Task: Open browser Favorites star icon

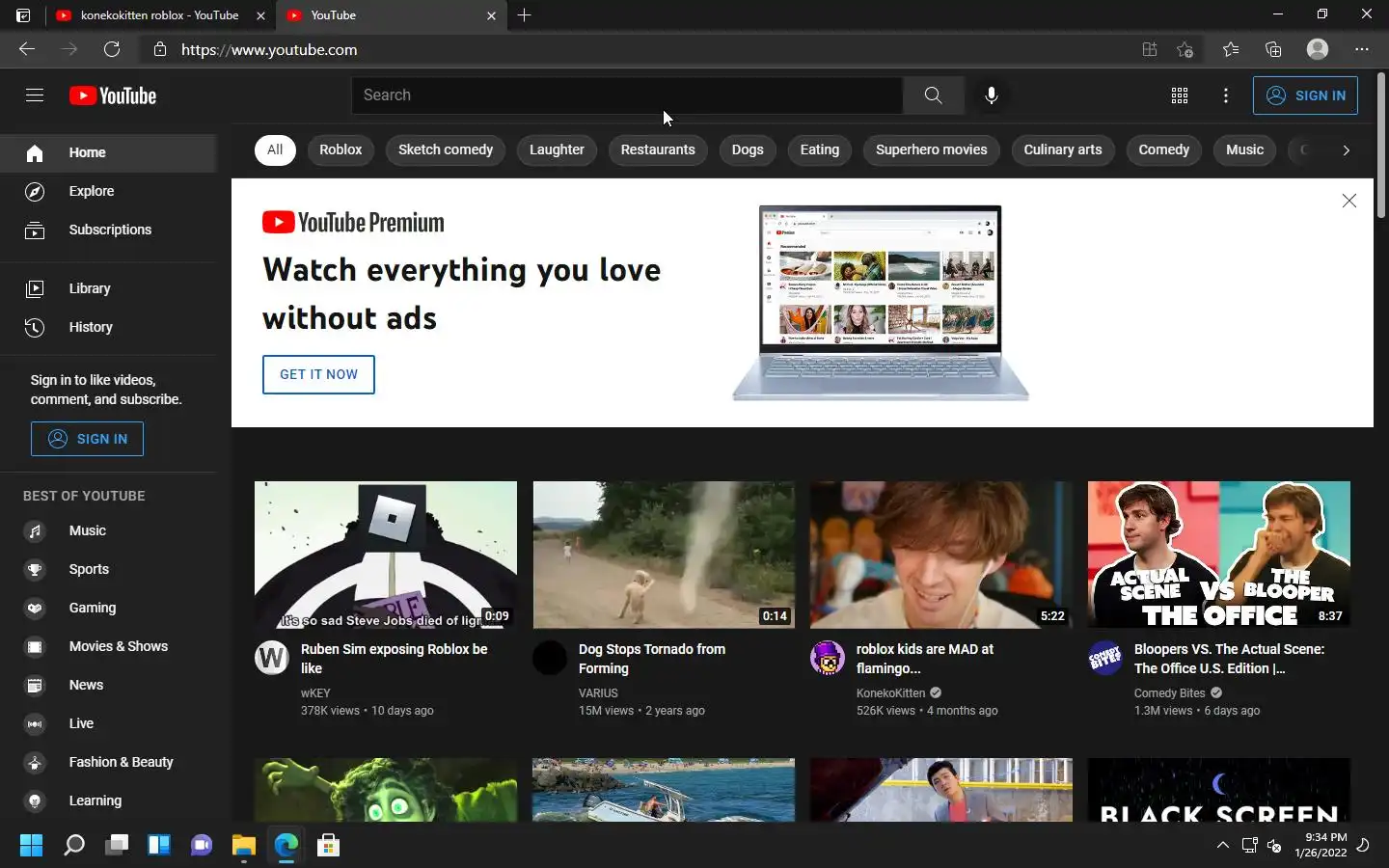Action: tap(1230, 49)
